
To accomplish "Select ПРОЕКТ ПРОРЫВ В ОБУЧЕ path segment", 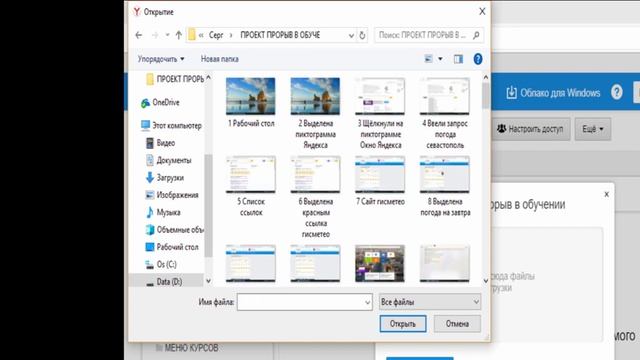I will [280, 35].
